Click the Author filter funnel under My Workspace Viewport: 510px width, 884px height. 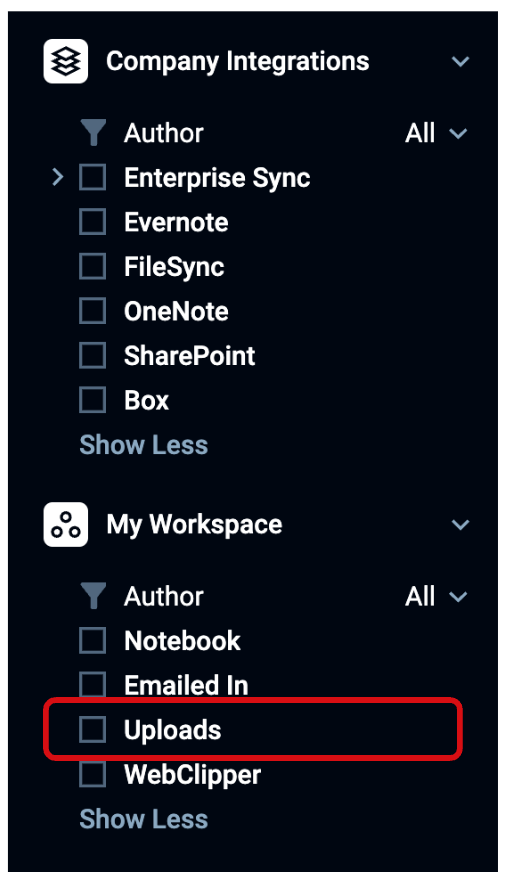(x=93, y=596)
